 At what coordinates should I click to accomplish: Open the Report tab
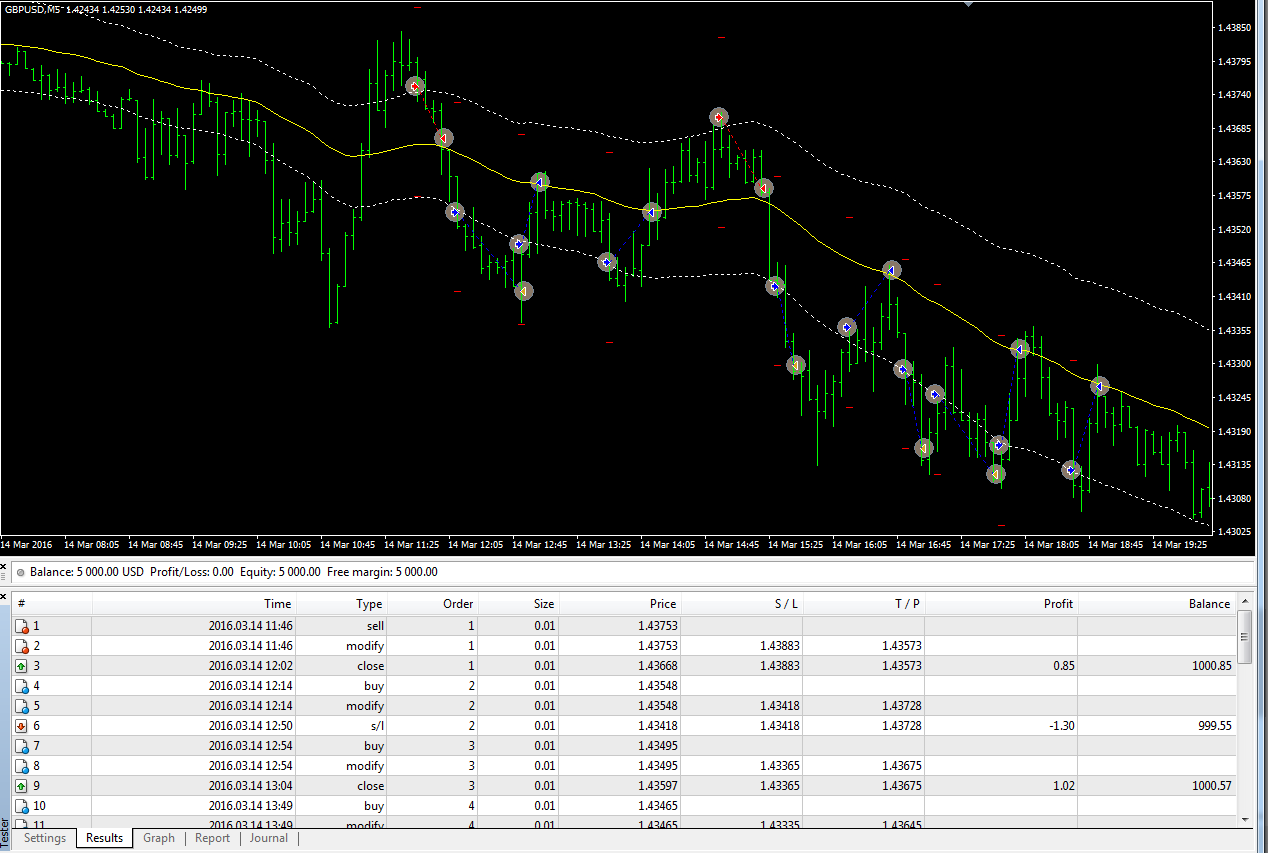(212, 838)
